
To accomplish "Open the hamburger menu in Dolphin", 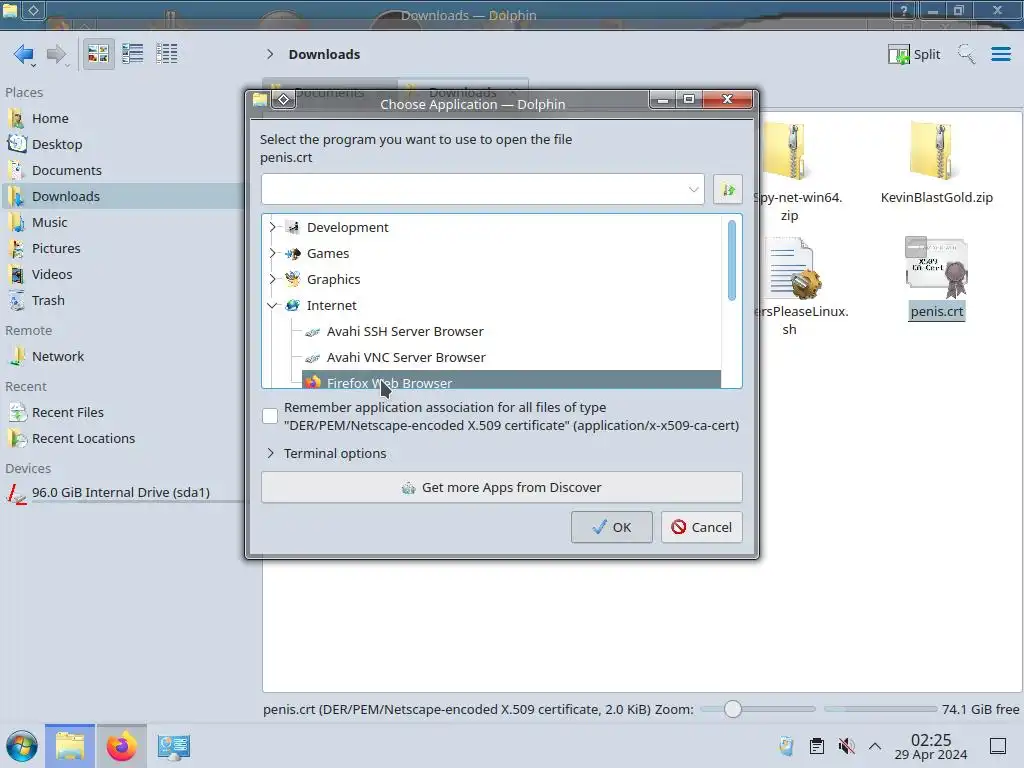I will [x=1000, y=54].
